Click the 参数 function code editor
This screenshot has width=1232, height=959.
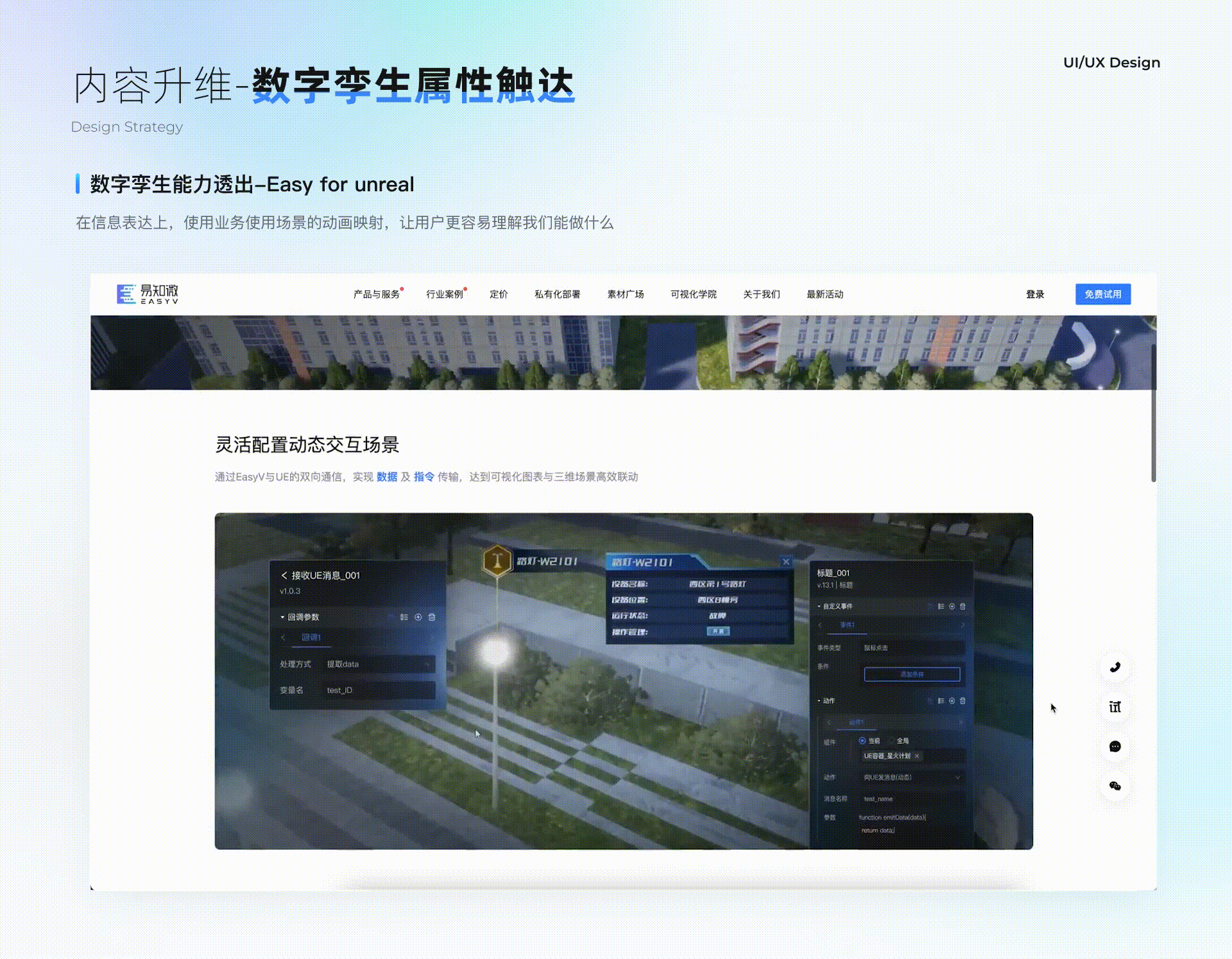tap(911, 824)
